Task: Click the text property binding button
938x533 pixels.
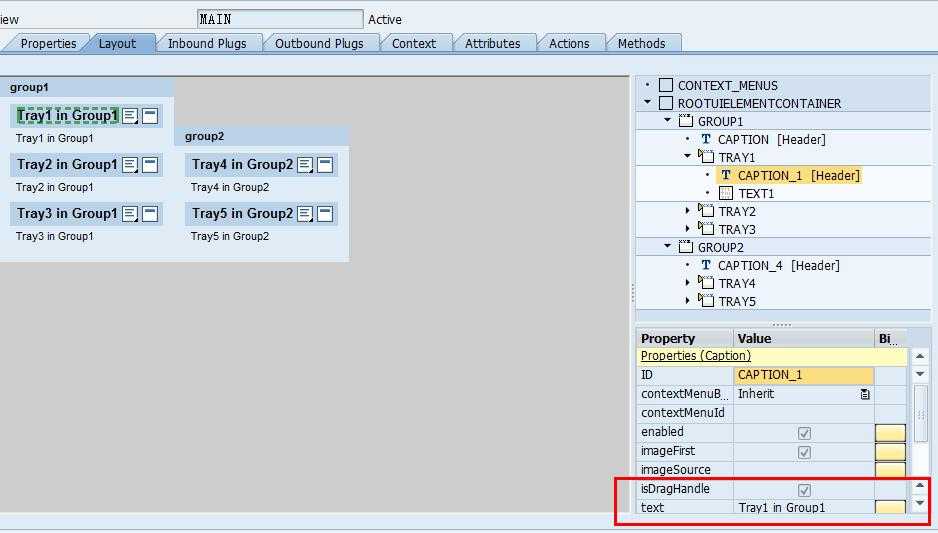Action: (890, 507)
